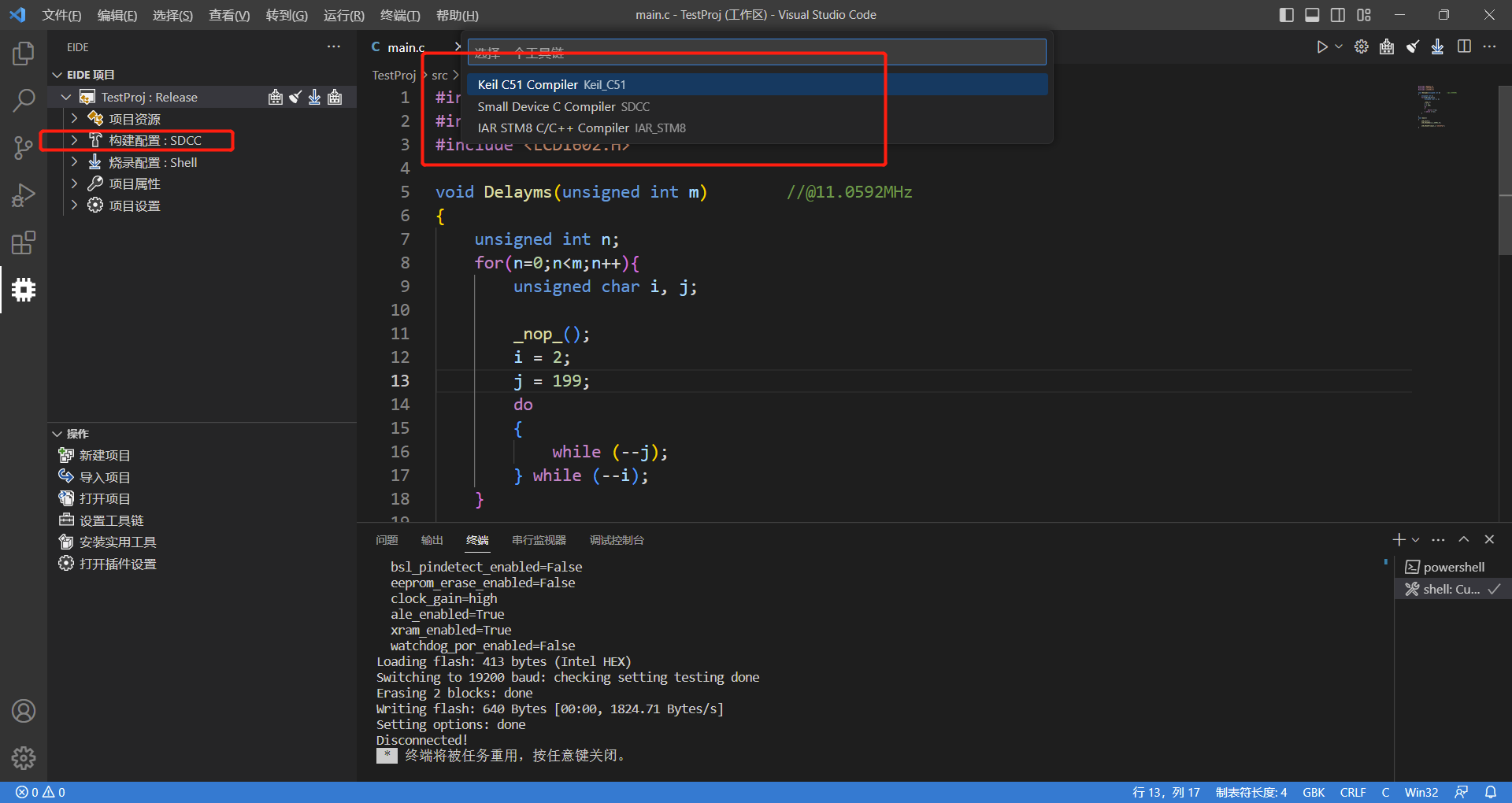Open run button dropdown arrow

[1339, 47]
